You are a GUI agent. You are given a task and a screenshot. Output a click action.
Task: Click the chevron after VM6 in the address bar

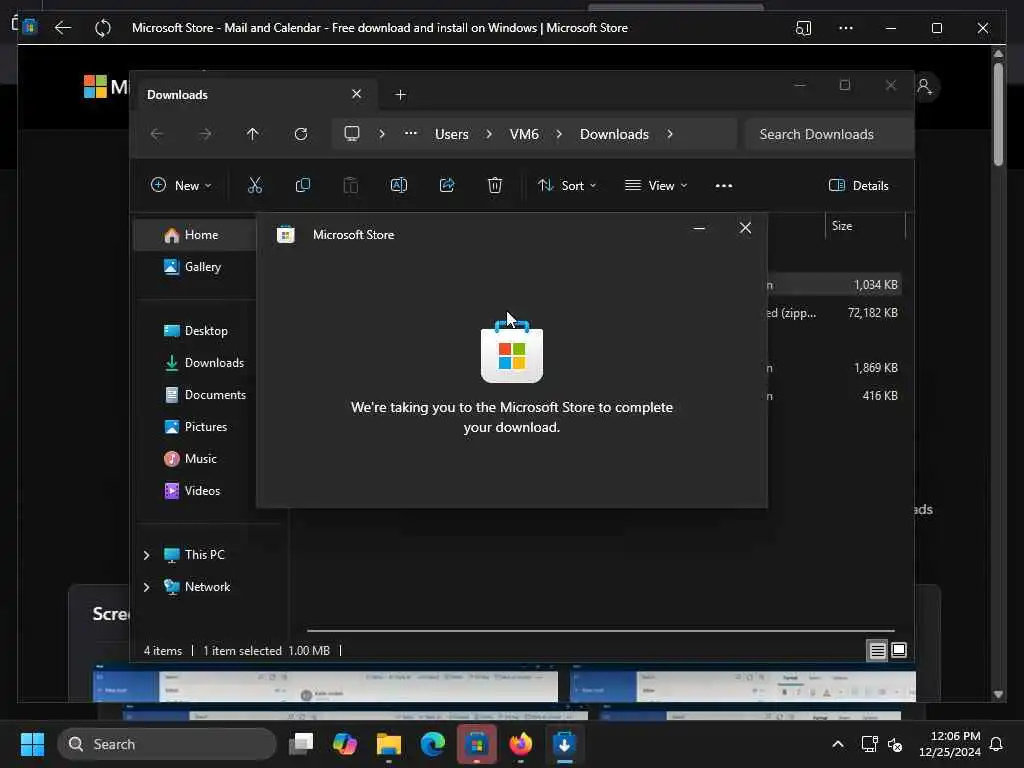(x=559, y=134)
